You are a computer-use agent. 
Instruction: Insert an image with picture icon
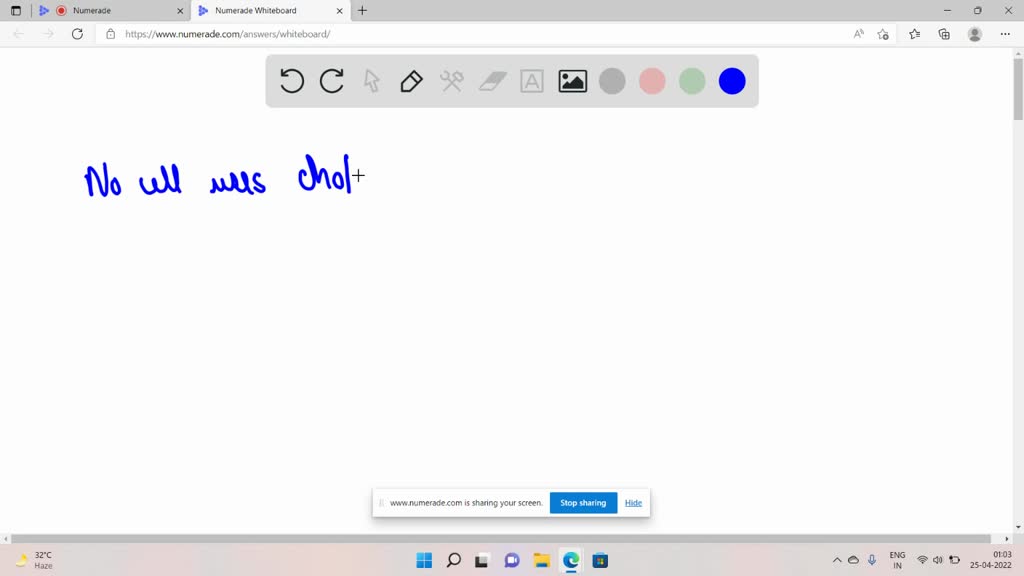(x=573, y=81)
